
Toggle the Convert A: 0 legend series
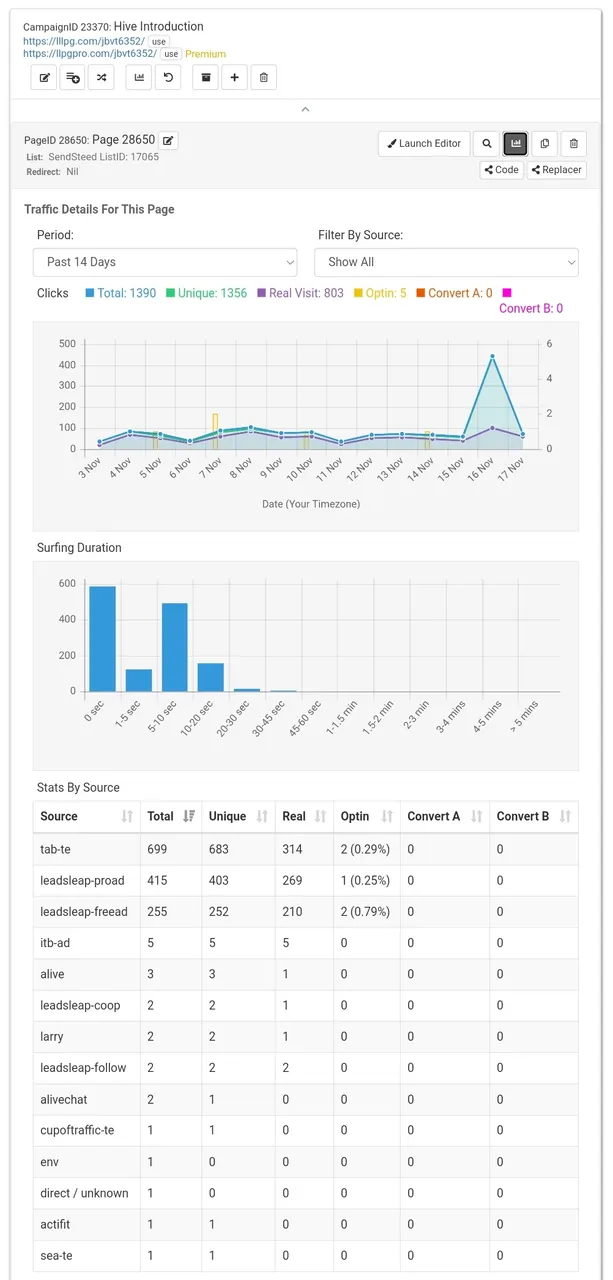[x=454, y=293]
